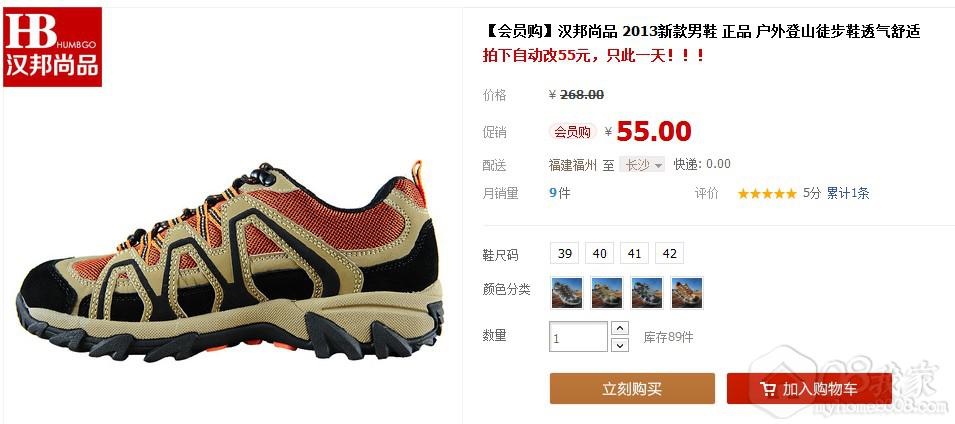
Task: Open the 累计1条 reviews link
Action: (x=848, y=194)
